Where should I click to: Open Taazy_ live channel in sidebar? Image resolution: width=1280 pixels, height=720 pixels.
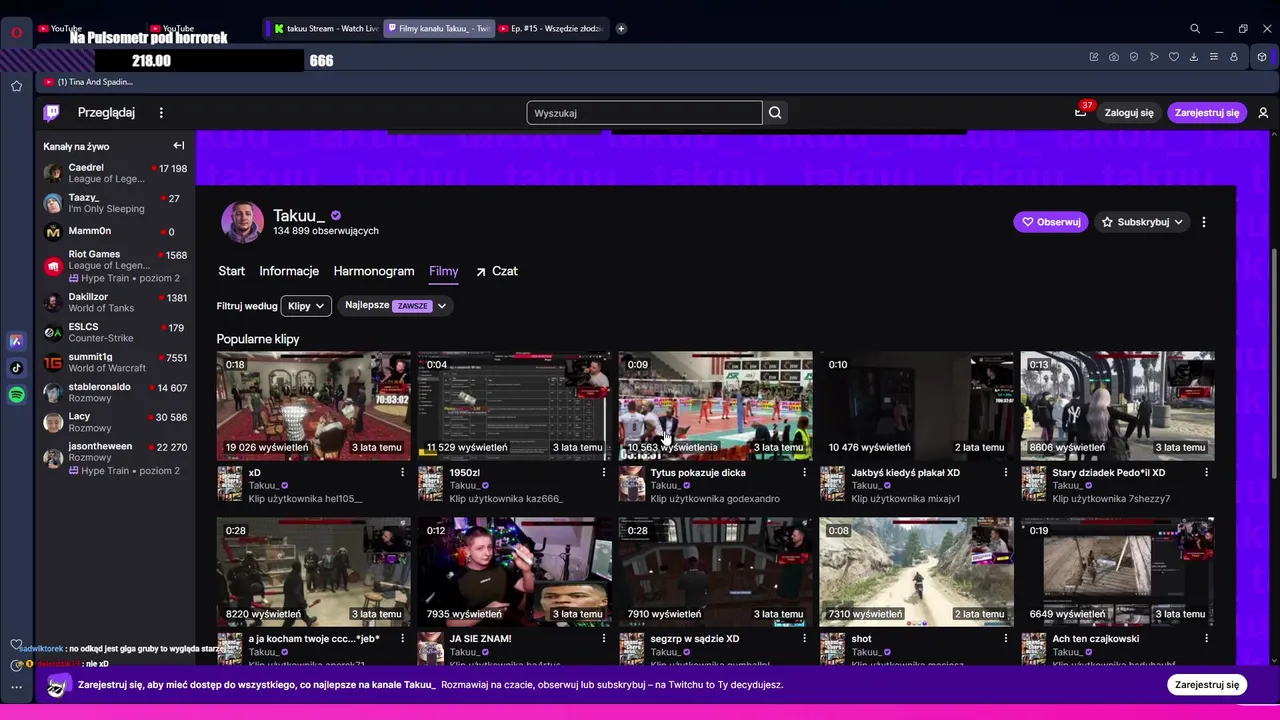click(115, 203)
